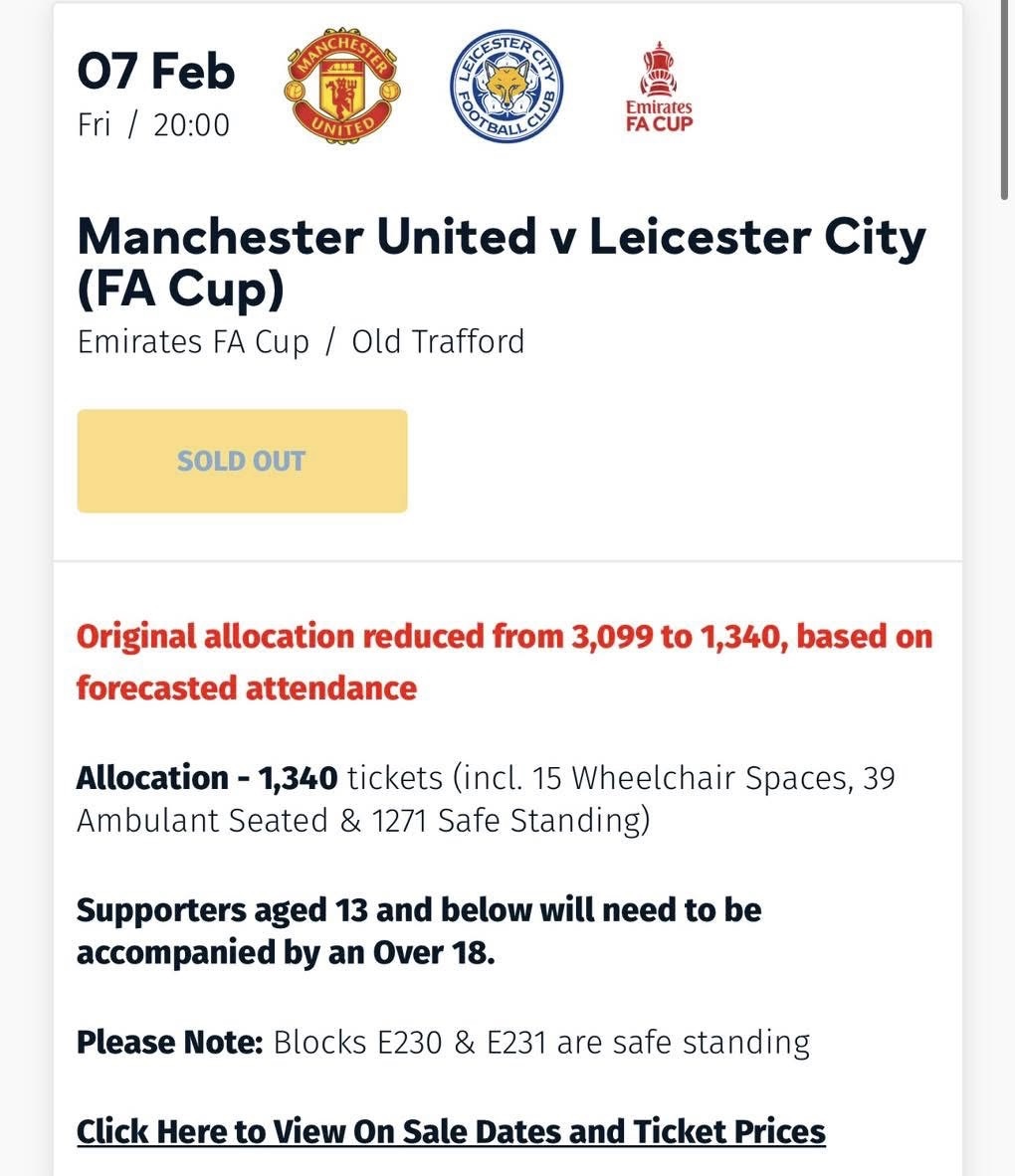This screenshot has width=1015, height=1176.
Task: Open the On Sale Dates and Ticket Prices link
Action: pos(451,1132)
